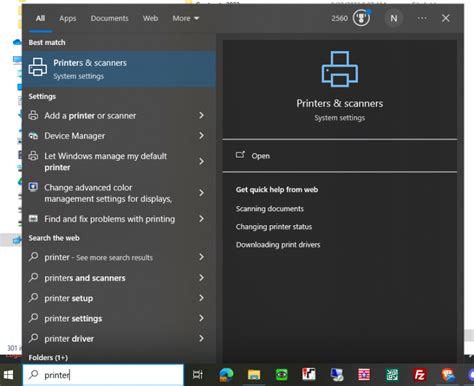Select the printer – See more search results entry

(99, 257)
